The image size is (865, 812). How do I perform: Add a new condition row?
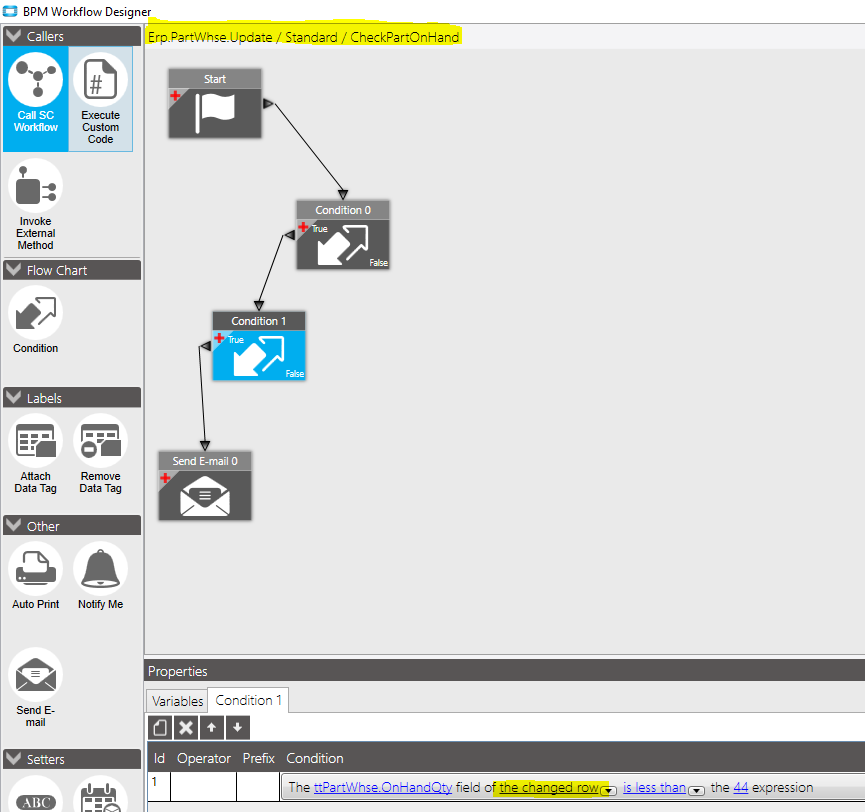160,728
